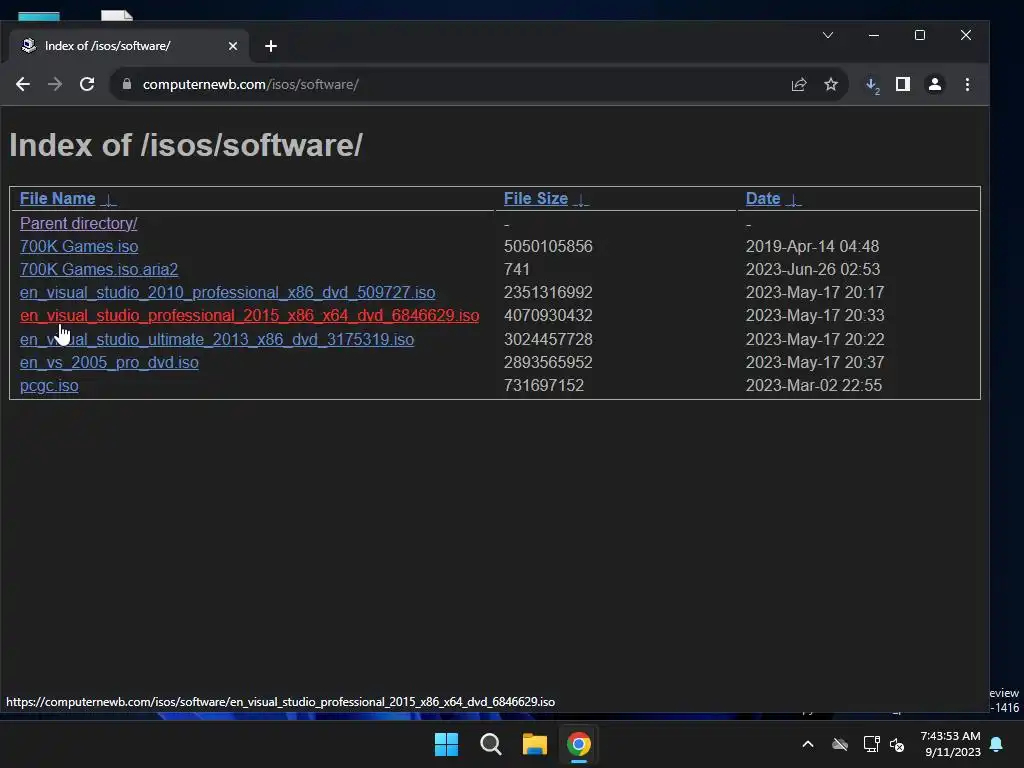Open the 700K Games.iso.aria2 link
This screenshot has height=768, width=1024.
tap(99, 269)
